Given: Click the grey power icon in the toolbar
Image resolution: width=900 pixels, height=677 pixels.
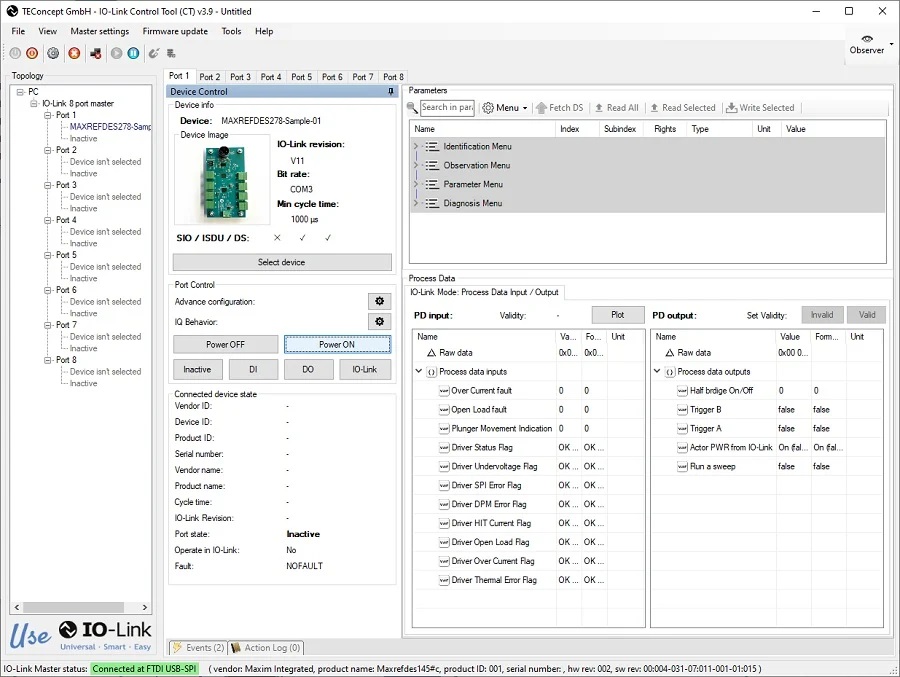Looking at the screenshot, I should (15, 53).
